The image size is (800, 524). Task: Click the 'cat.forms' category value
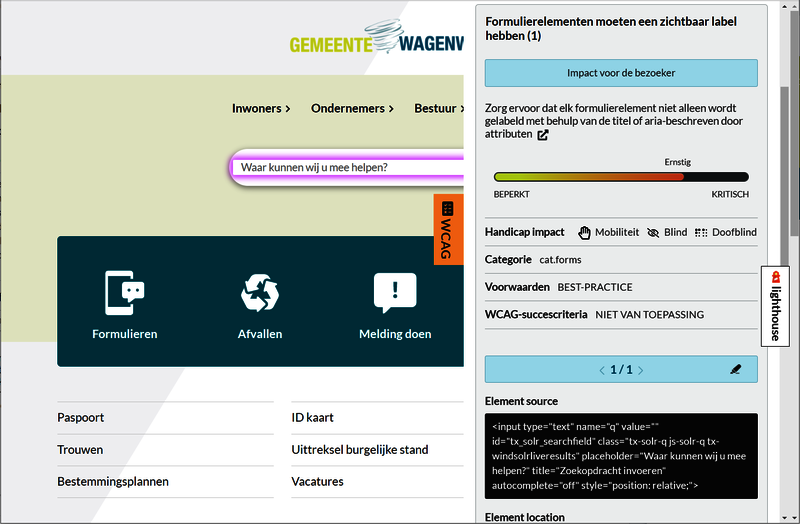click(x=560, y=260)
